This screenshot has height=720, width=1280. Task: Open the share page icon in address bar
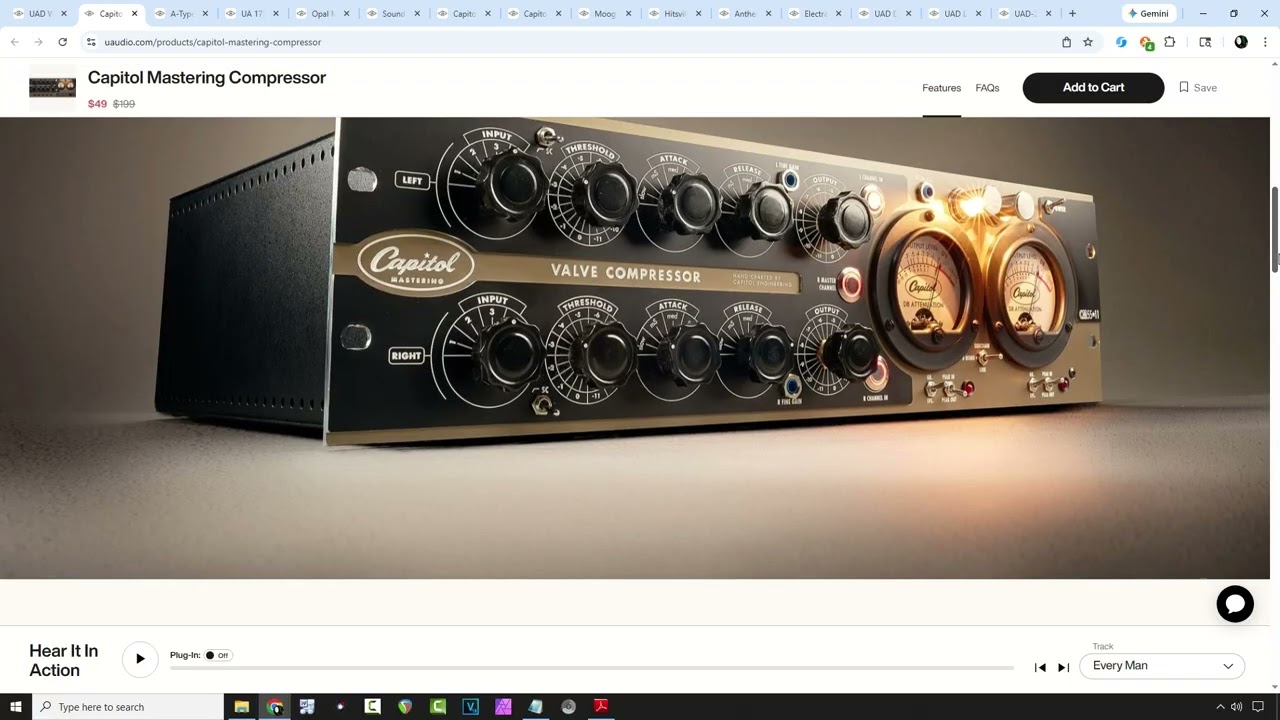(x=1066, y=42)
